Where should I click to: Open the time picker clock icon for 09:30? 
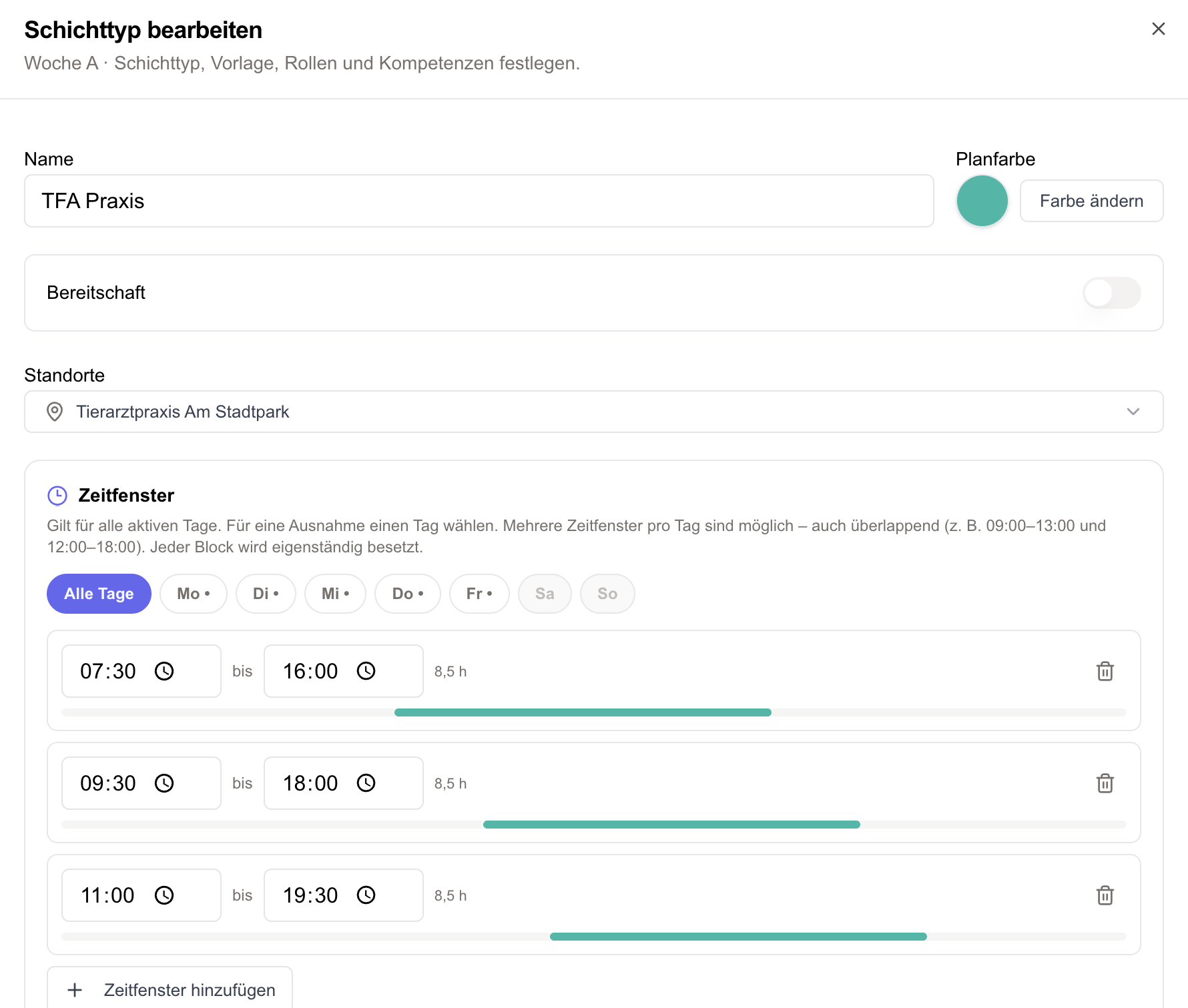164,783
